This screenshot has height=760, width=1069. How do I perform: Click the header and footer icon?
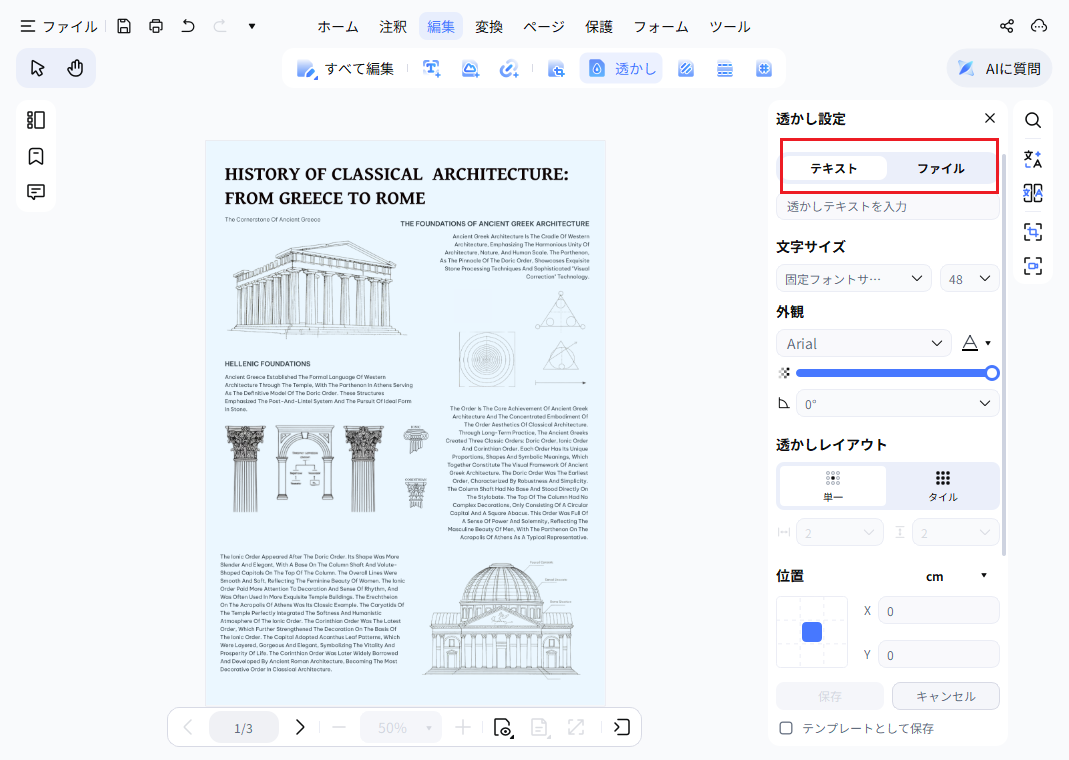pos(725,69)
